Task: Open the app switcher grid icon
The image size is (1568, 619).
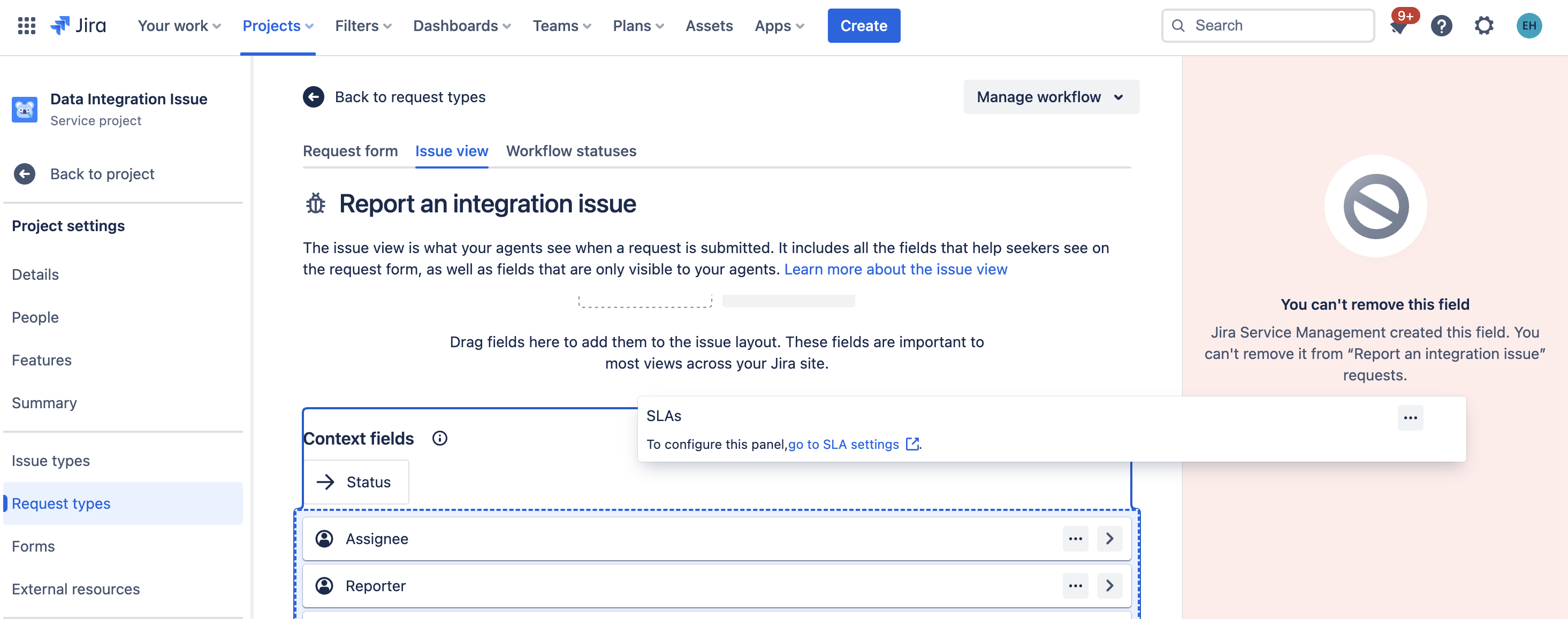Action: [26, 26]
